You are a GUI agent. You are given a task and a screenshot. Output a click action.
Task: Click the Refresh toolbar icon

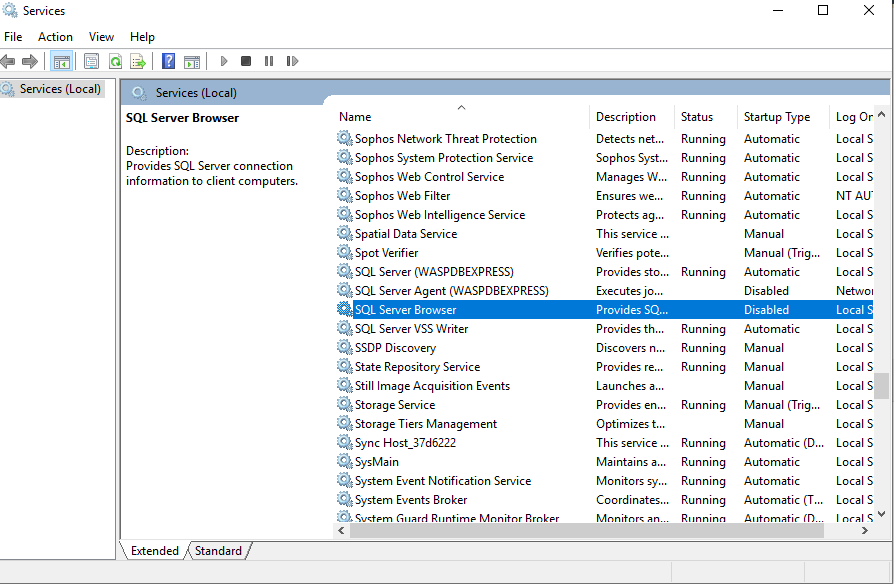click(x=115, y=61)
